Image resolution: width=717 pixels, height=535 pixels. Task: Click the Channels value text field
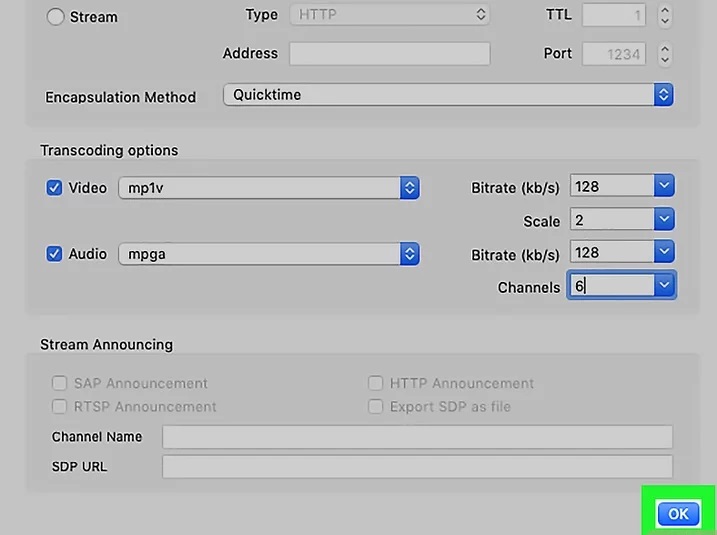click(609, 286)
